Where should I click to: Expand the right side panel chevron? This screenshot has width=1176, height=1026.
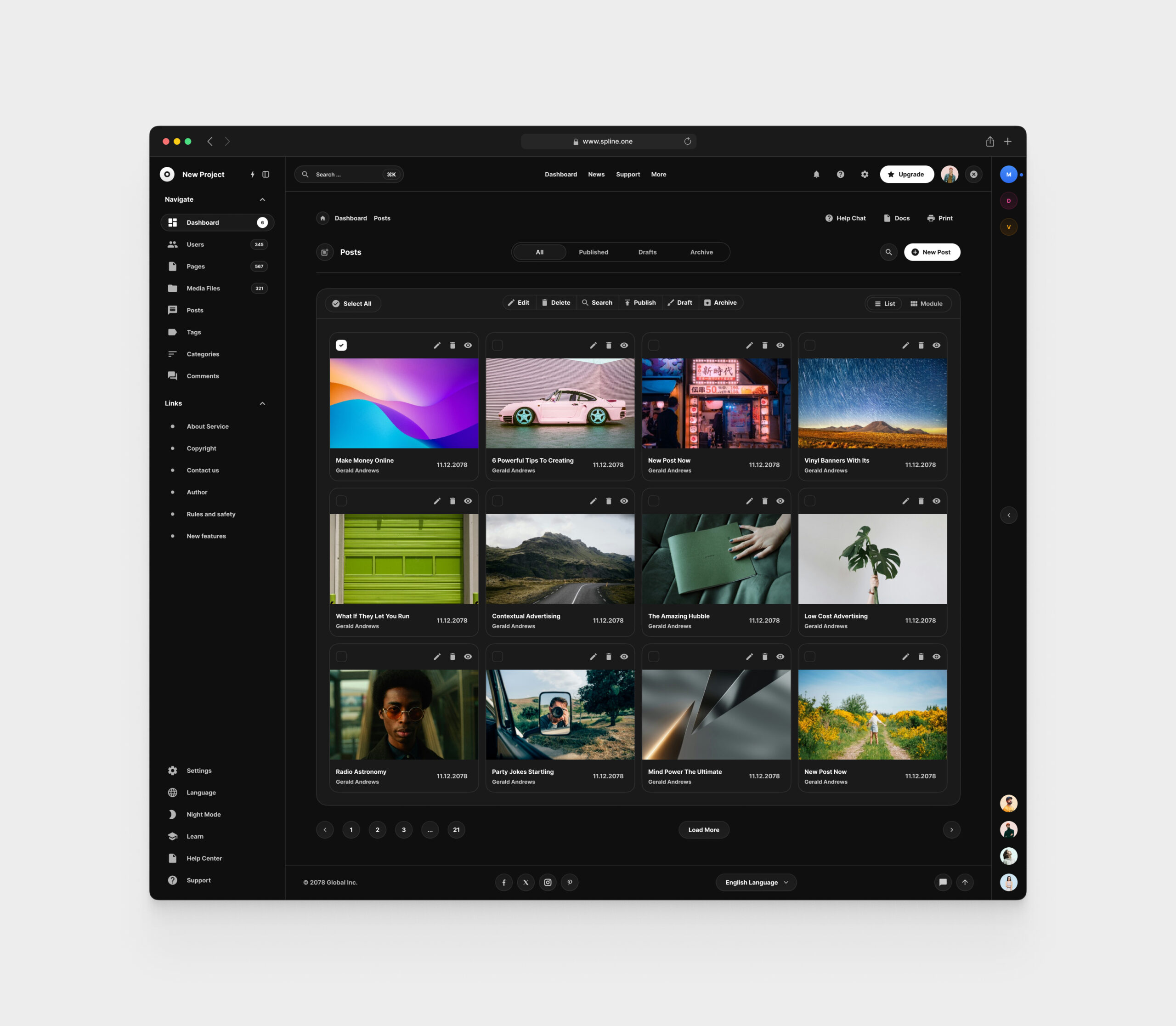[x=1008, y=515]
